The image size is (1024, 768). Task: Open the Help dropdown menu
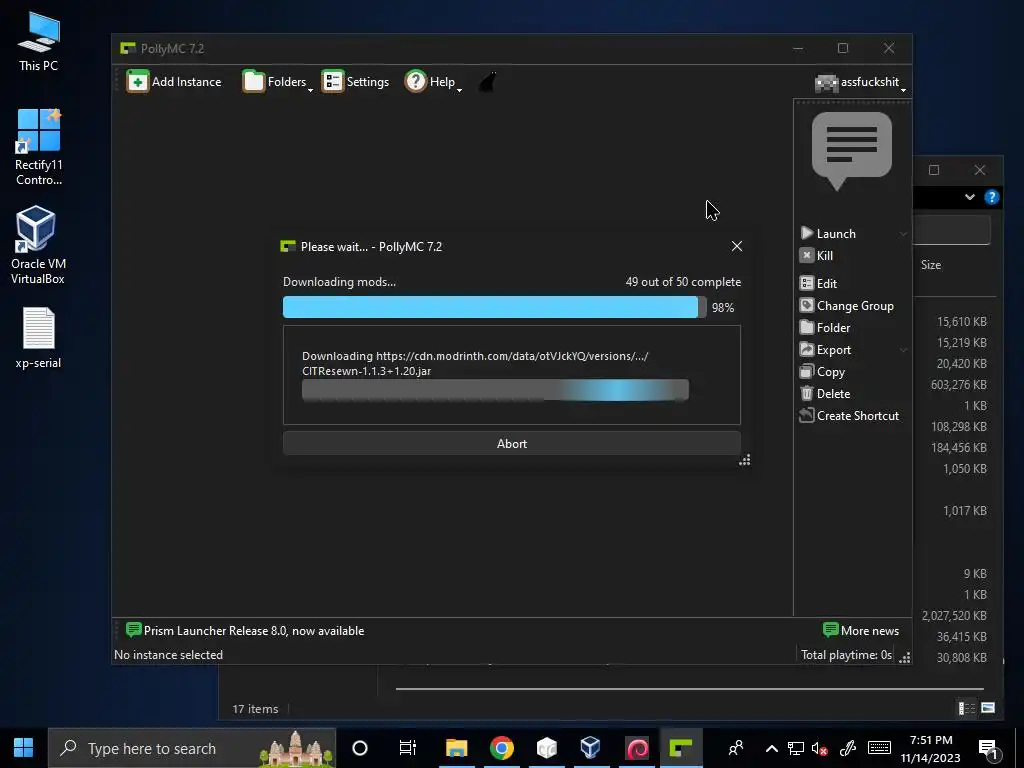click(x=433, y=82)
